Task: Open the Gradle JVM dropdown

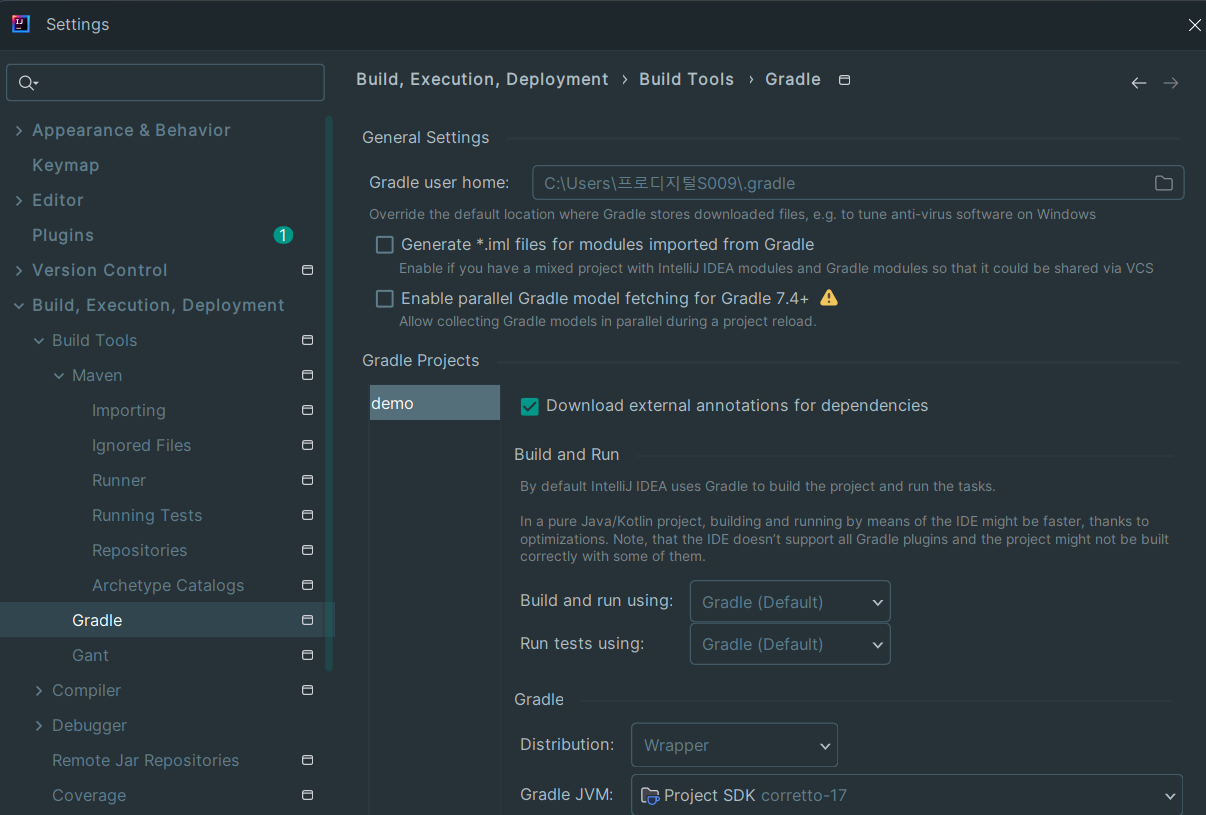Action: pyautogui.click(x=907, y=795)
